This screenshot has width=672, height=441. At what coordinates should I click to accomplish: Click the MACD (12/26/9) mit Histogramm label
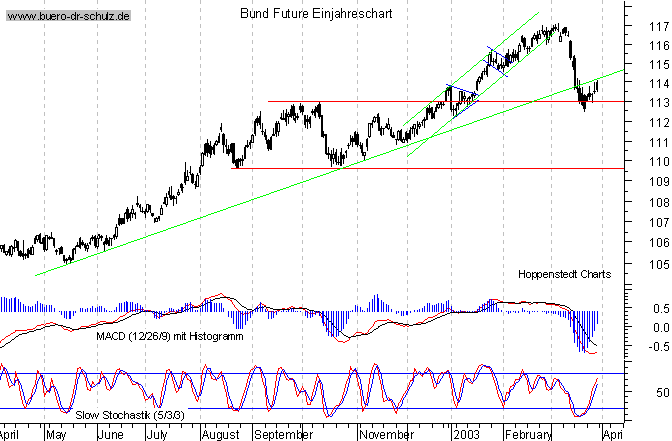click(170, 336)
